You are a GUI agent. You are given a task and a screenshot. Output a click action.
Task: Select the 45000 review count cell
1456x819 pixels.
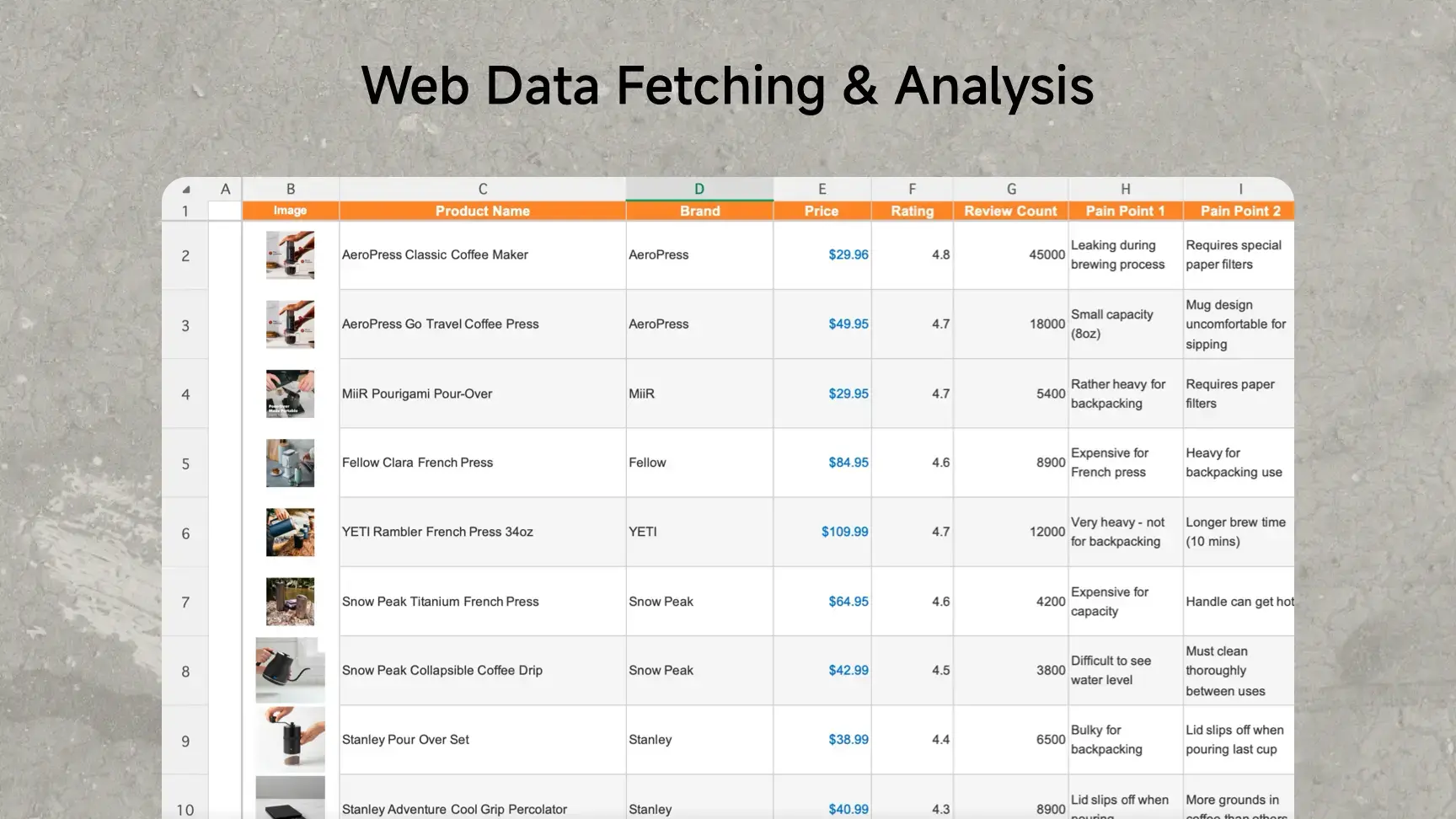click(x=1010, y=254)
